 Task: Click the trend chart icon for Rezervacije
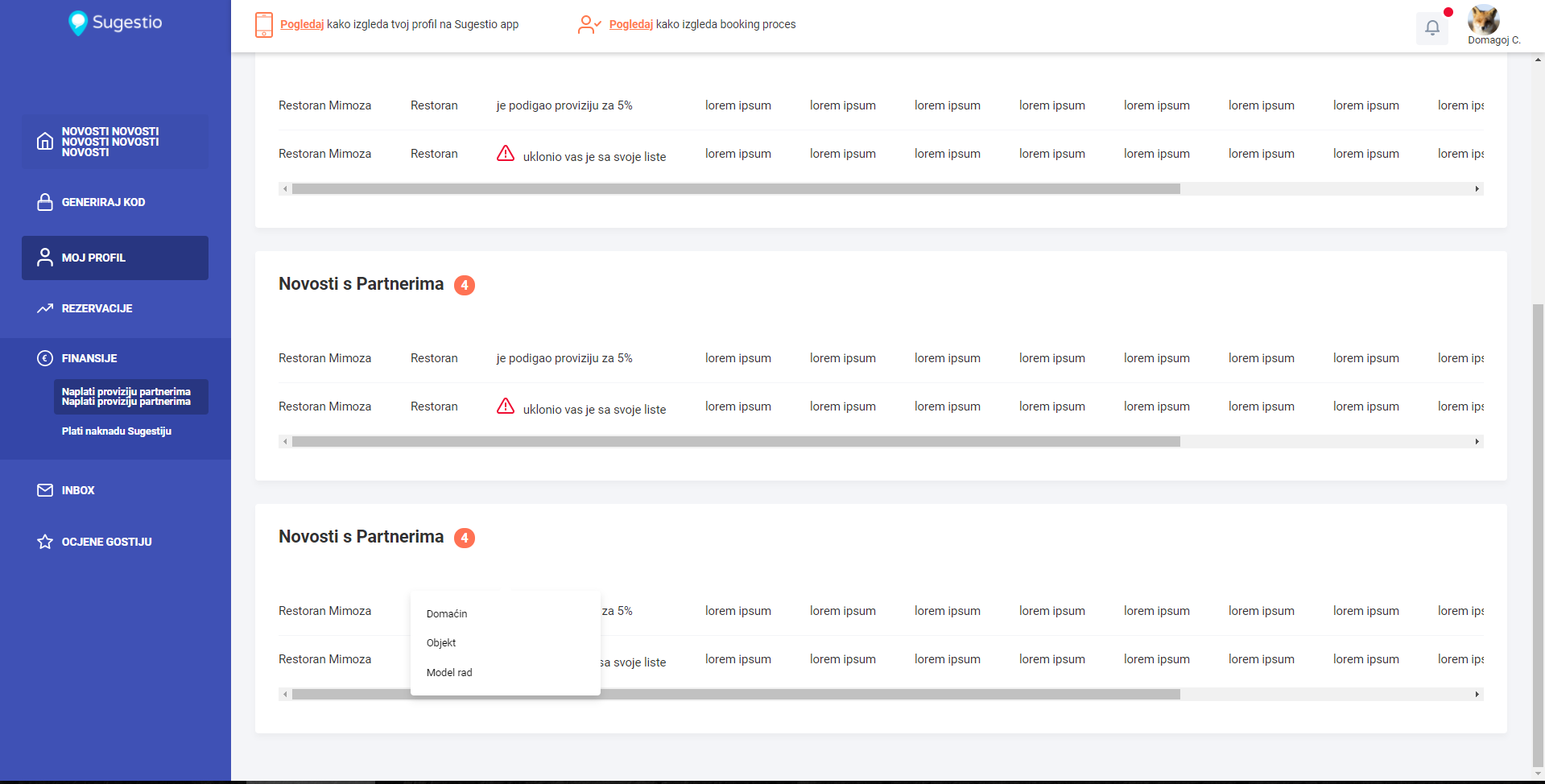coord(45,308)
